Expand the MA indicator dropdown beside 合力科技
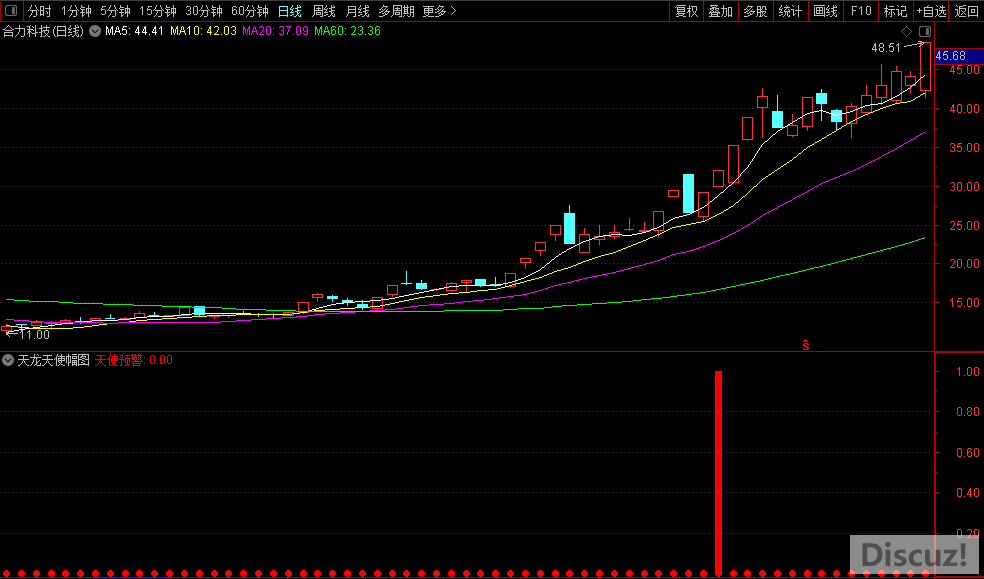984x579 pixels. click(95, 31)
